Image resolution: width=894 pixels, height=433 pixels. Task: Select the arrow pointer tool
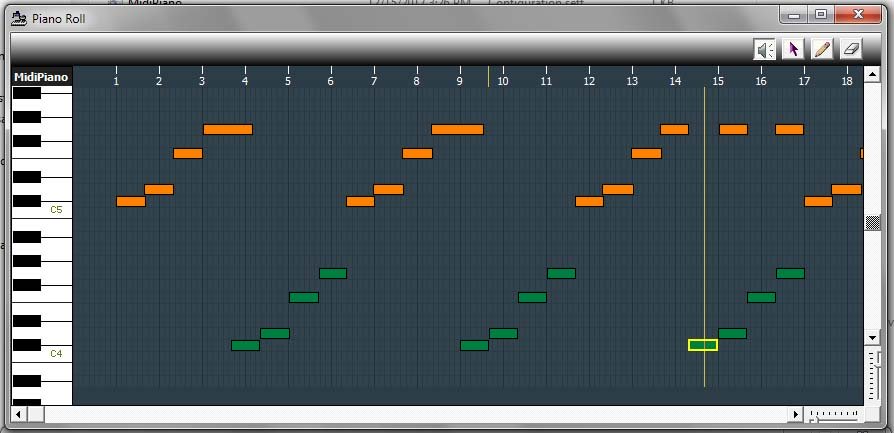[793, 50]
